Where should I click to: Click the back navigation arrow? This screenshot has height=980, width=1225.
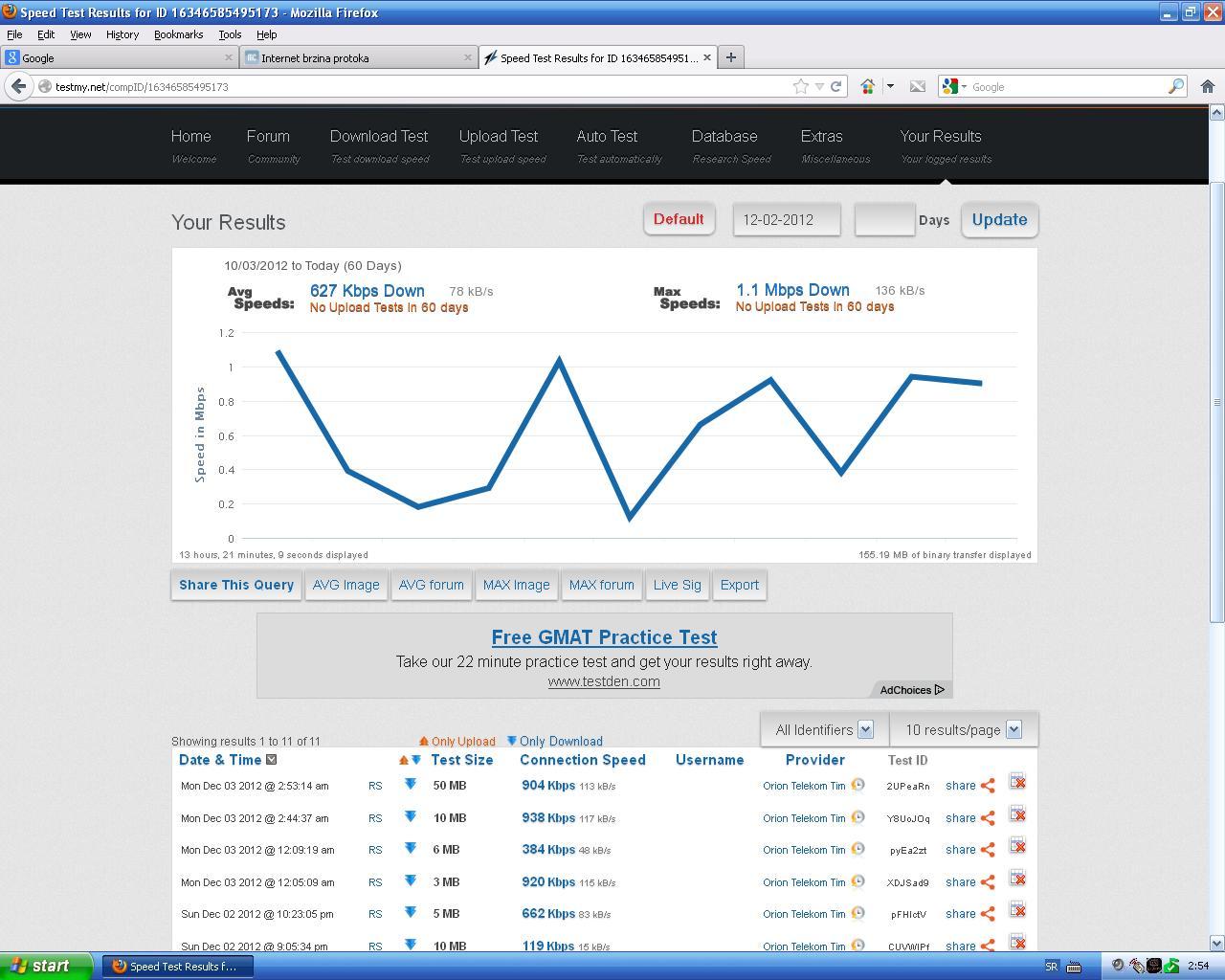[18, 86]
